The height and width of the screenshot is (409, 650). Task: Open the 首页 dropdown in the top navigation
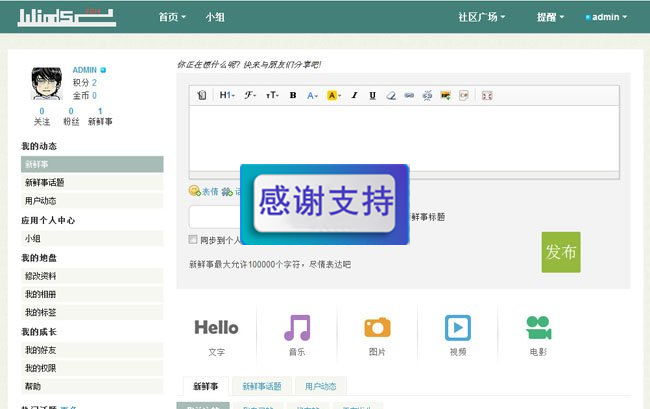172,17
